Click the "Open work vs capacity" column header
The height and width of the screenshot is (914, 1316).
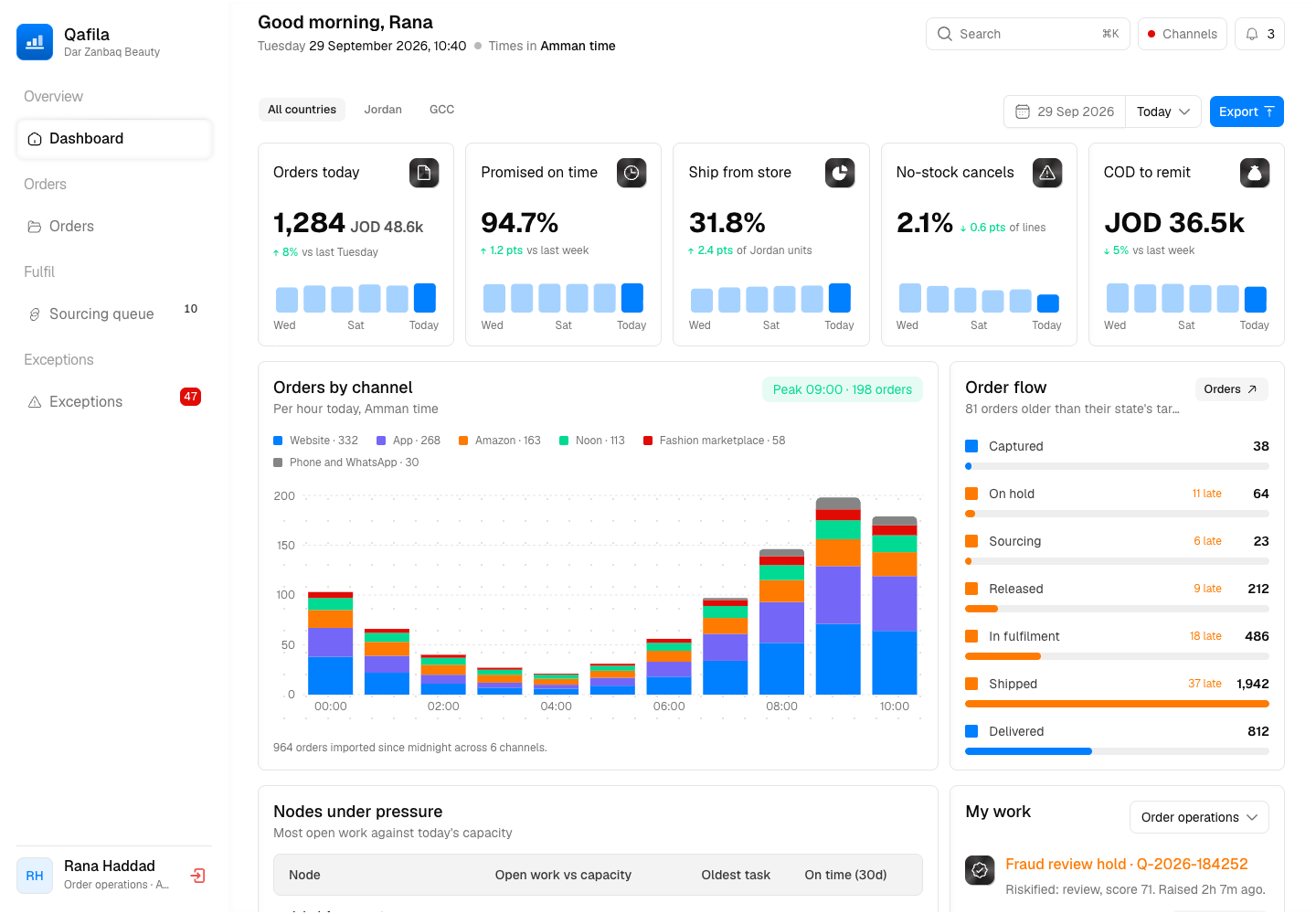563,875
